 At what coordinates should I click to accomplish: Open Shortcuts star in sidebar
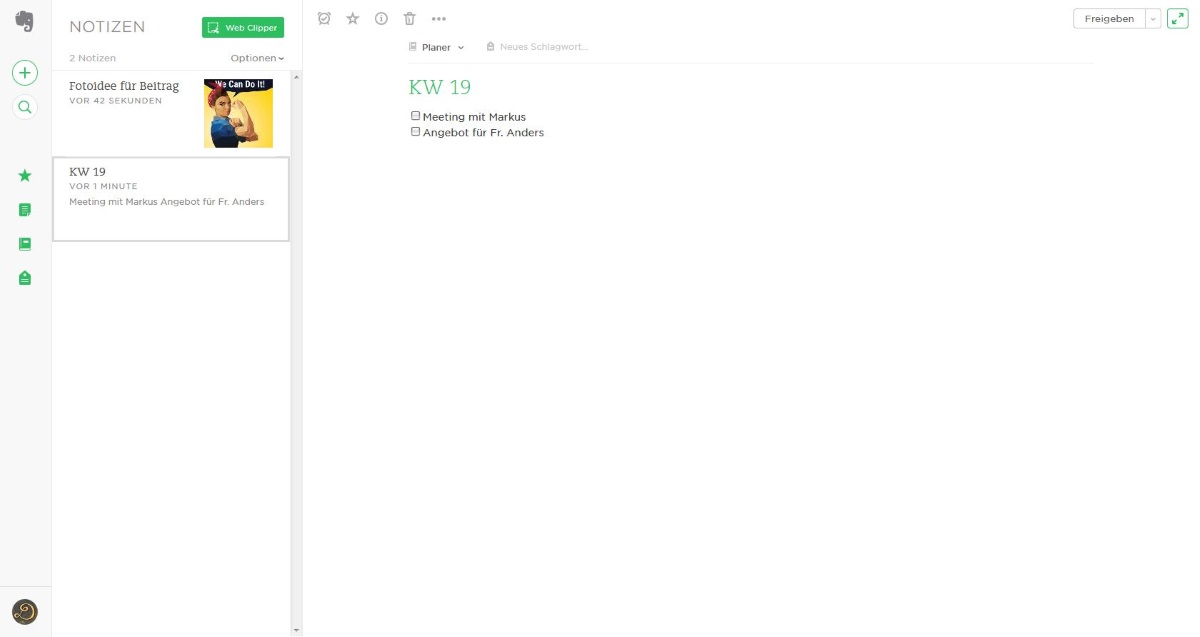click(25, 175)
